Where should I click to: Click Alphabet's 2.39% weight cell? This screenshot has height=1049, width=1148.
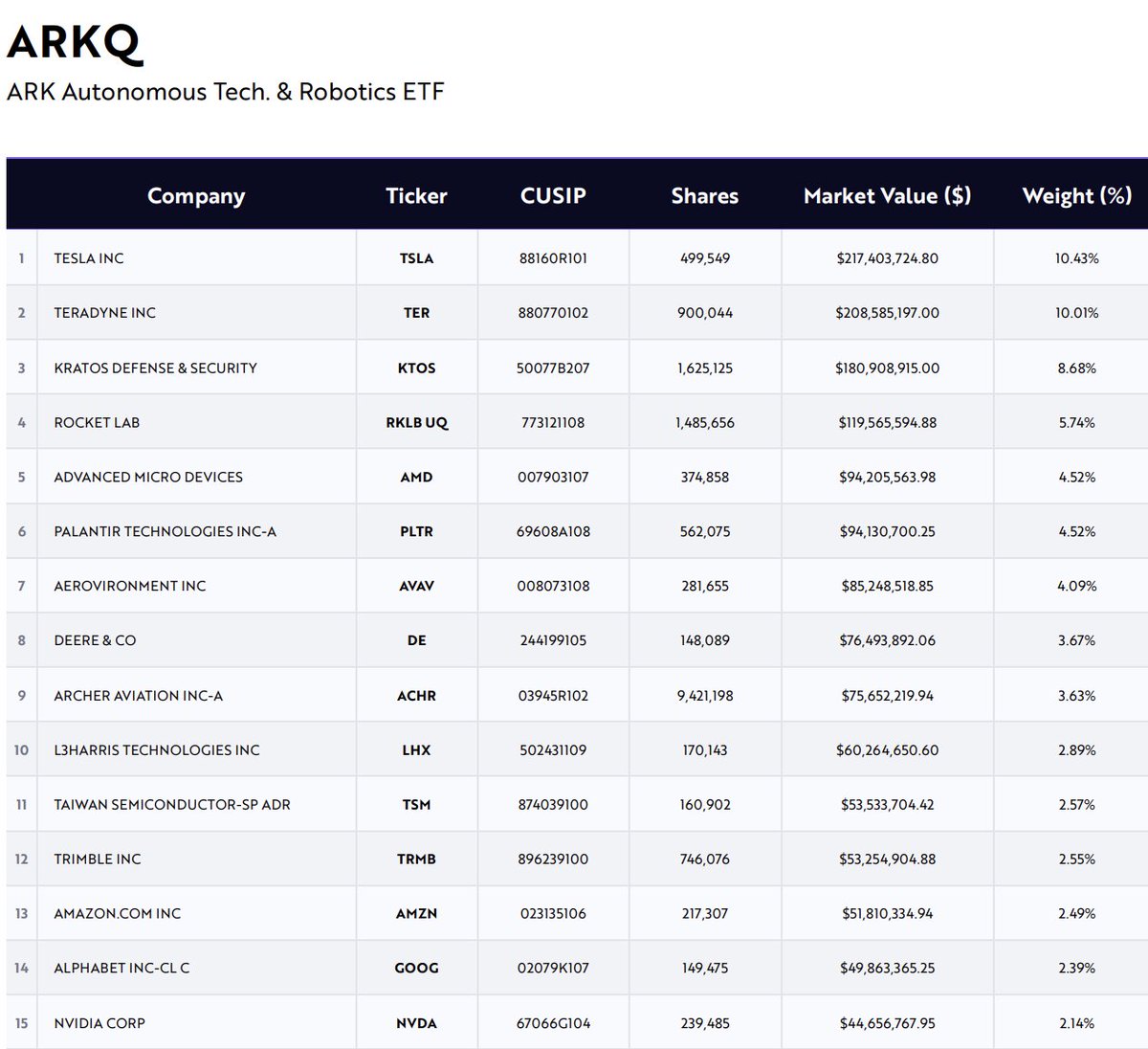(x=1076, y=968)
